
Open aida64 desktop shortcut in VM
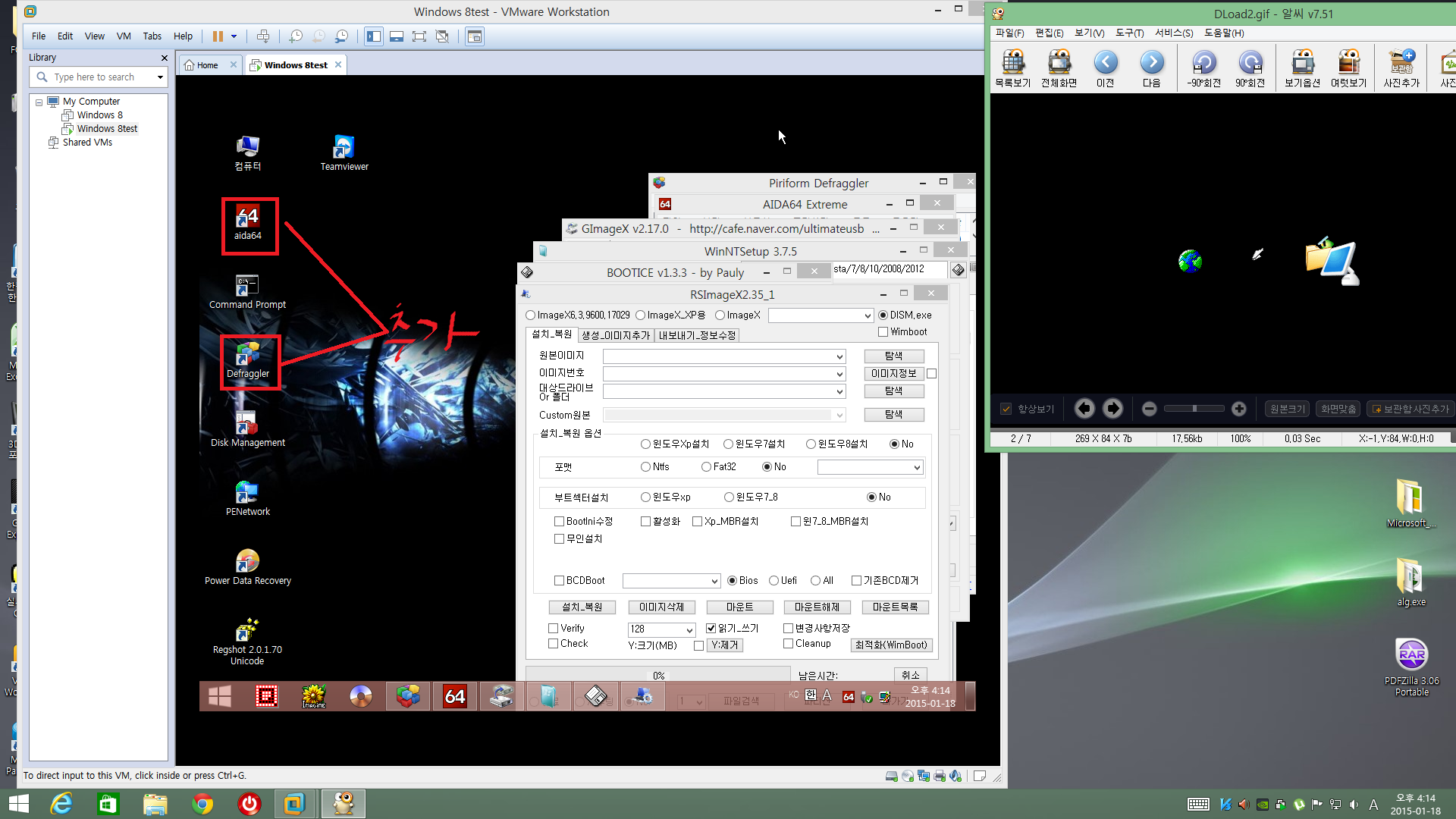(247, 223)
